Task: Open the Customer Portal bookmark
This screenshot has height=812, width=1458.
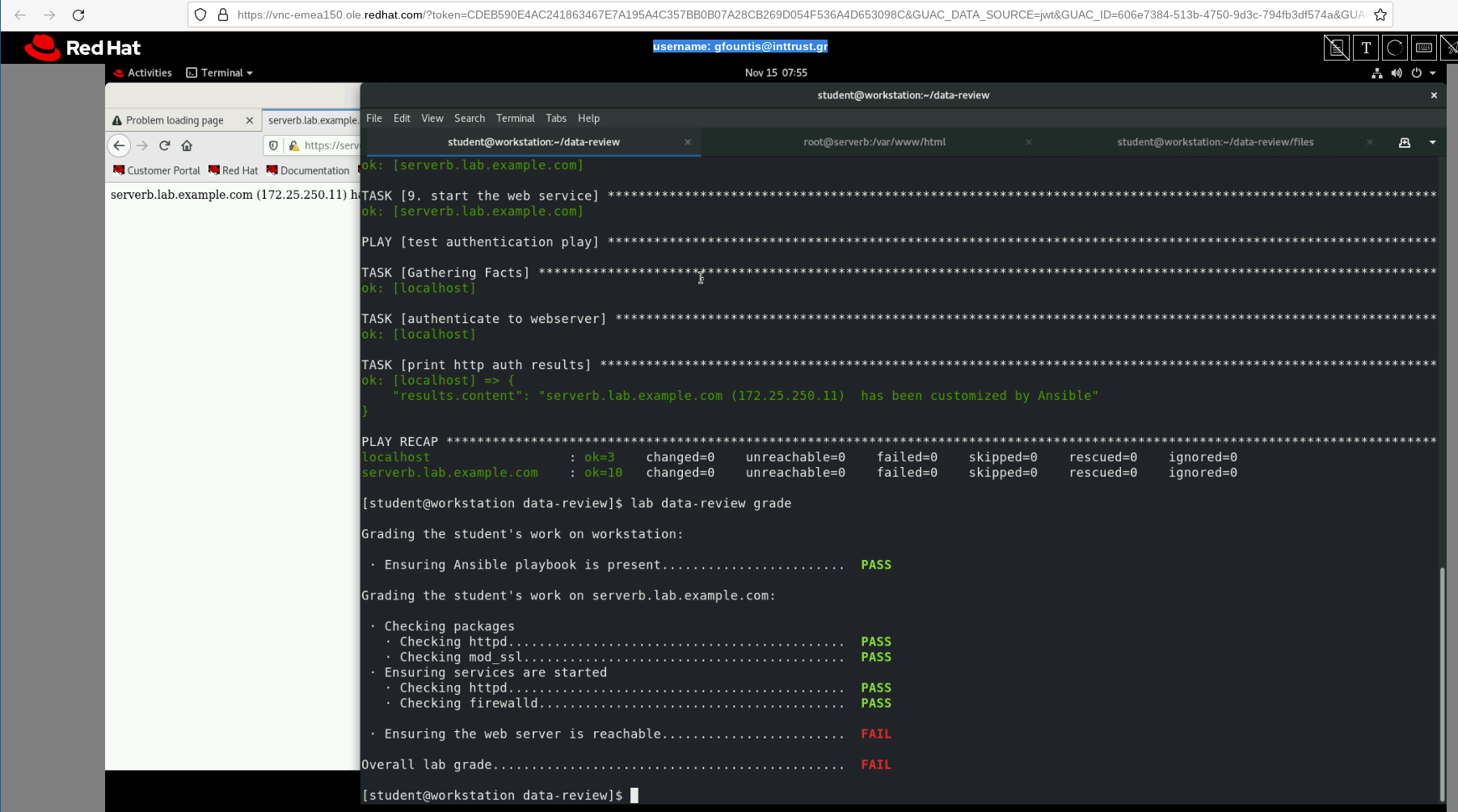Action: (x=156, y=170)
